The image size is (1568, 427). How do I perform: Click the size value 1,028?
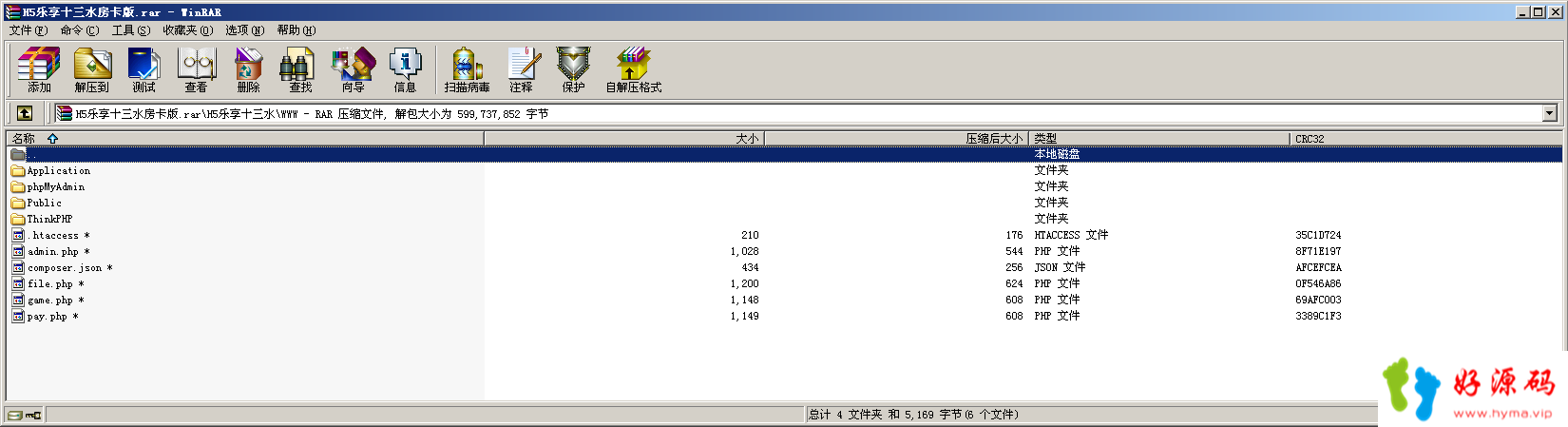[x=745, y=252]
